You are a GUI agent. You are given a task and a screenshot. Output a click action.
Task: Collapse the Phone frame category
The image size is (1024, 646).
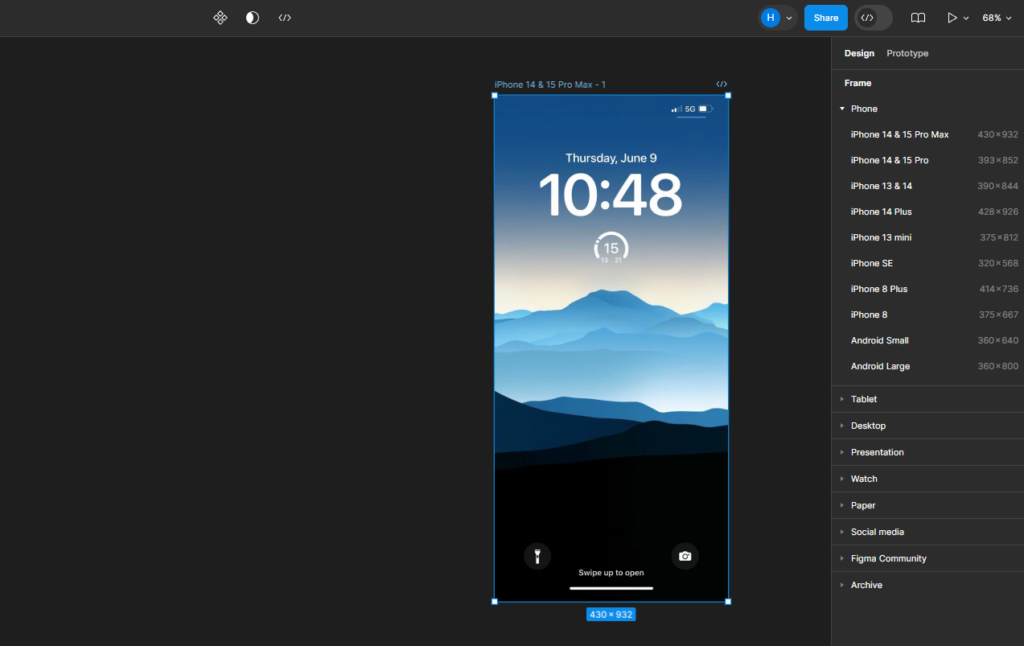coord(842,108)
